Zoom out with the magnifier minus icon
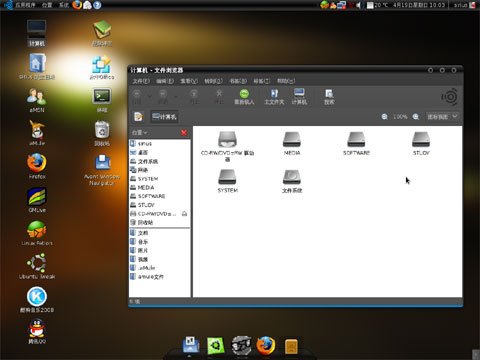The image size is (480, 360). [384, 117]
